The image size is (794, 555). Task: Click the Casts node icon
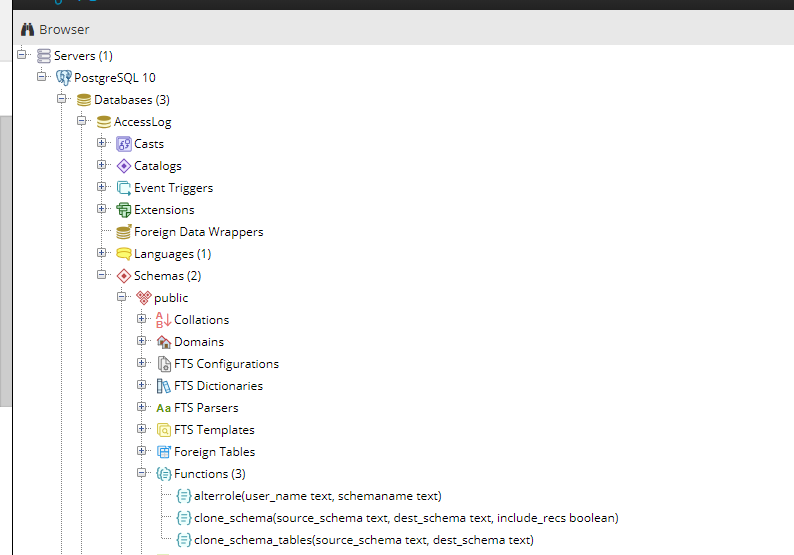coord(124,144)
